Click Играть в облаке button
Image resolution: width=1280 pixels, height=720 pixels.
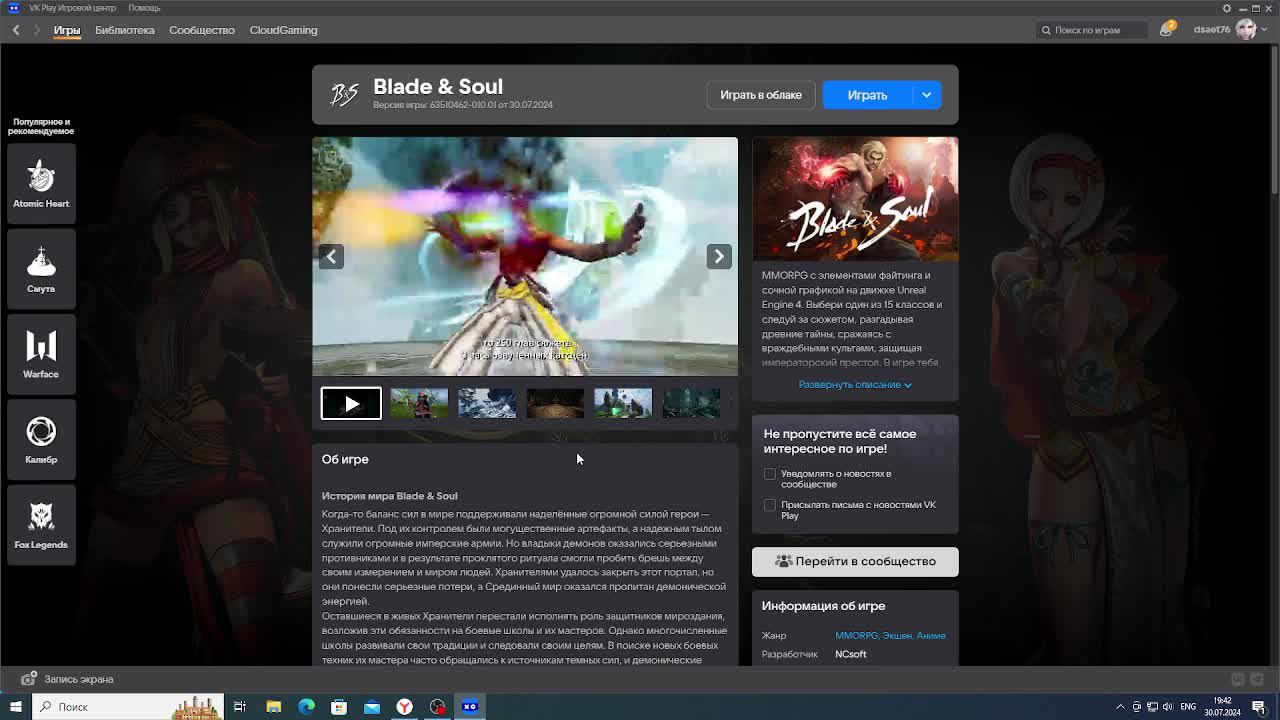761,95
